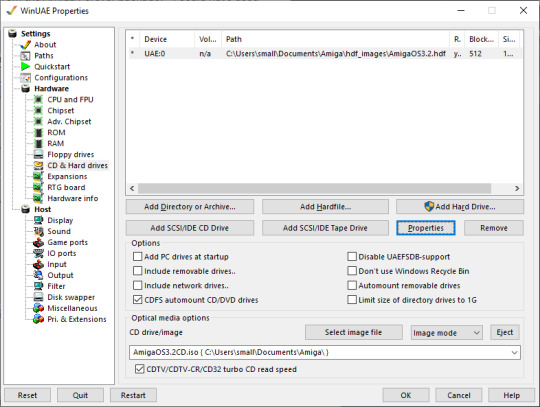Toggle Automount removable drives checkbox
Screen dimensions: 540x407
(352, 285)
